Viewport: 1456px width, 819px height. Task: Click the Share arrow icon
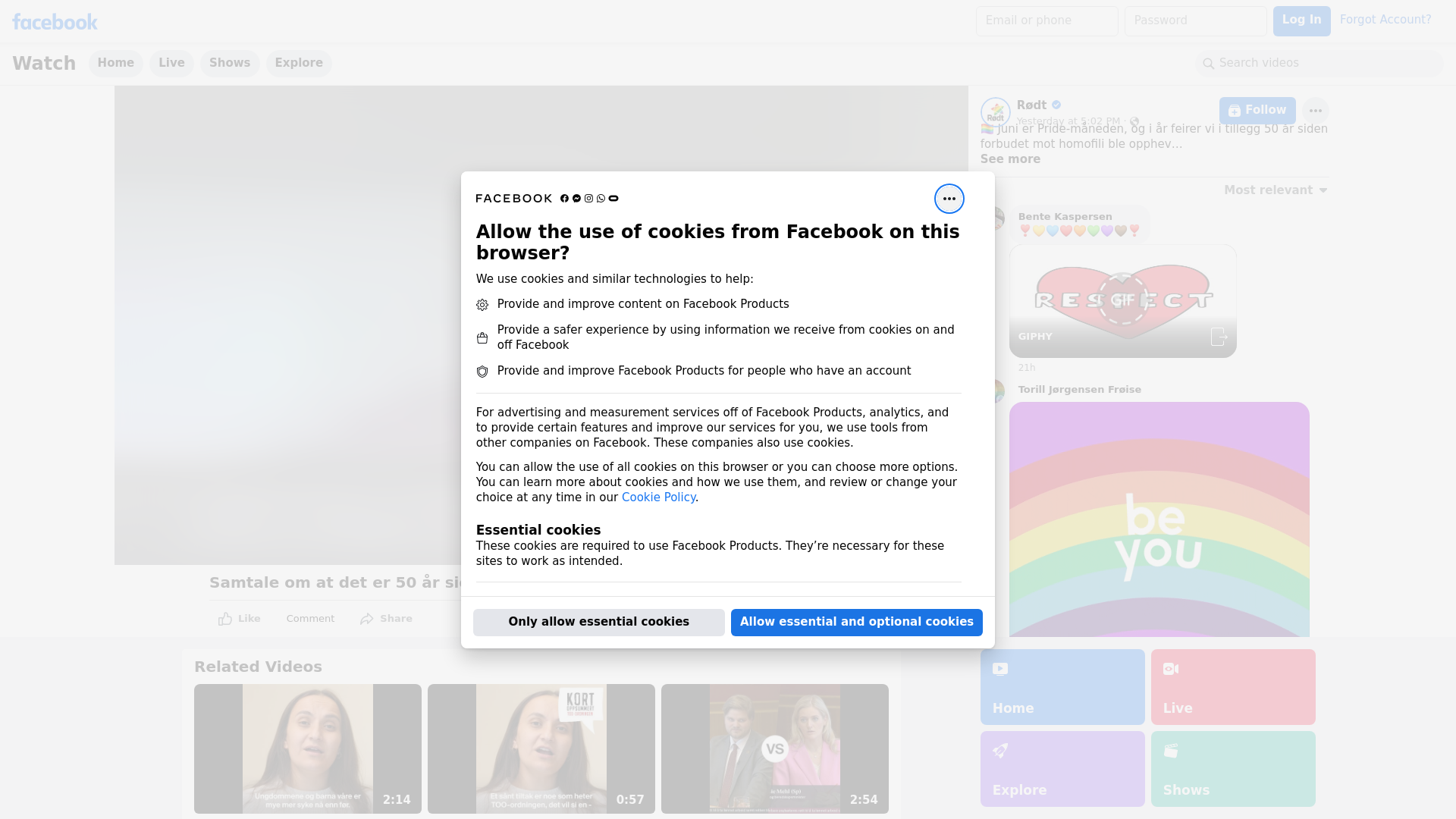[367, 619]
